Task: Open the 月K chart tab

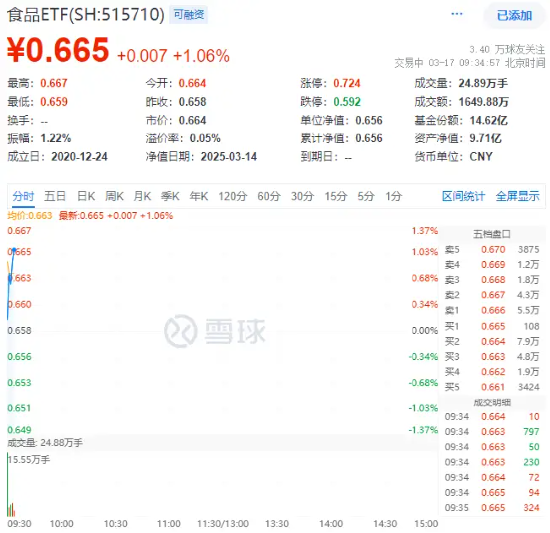Action: coord(142,196)
